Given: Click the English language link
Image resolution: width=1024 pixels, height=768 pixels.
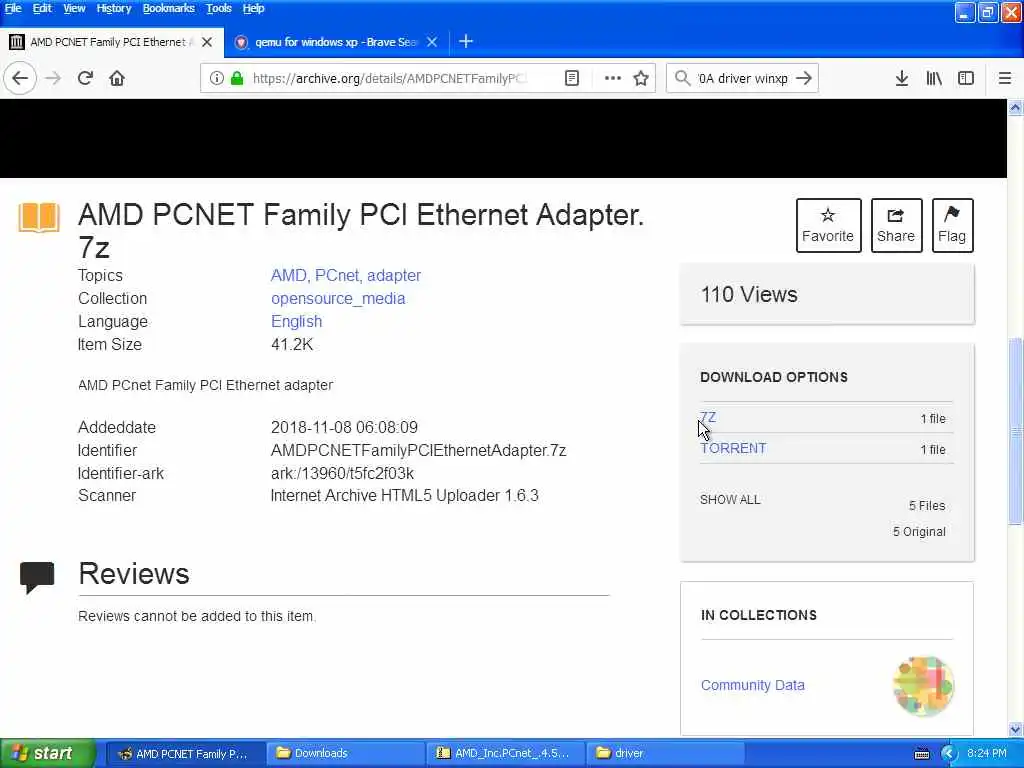Looking at the screenshot, I should 296,321.
